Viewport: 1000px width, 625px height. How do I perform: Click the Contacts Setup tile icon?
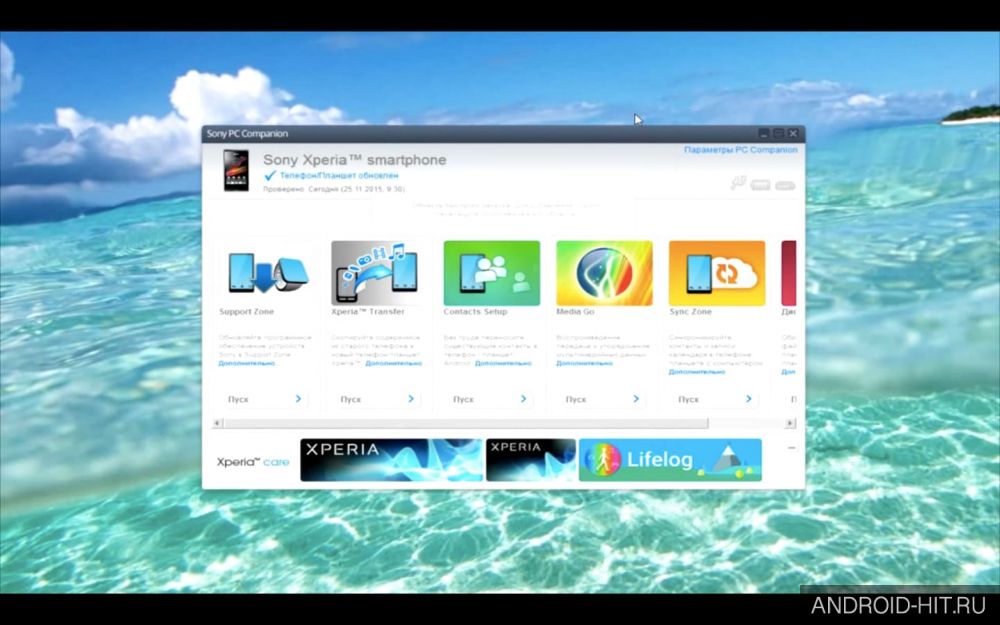(491, 273)
